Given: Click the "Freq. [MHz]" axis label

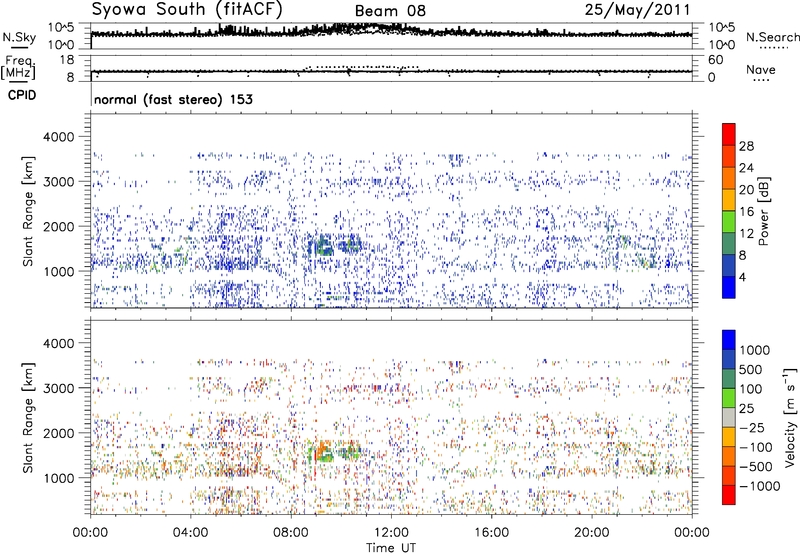Looking at the screenshot, I should pyautogui.click(x=18, y=67).
